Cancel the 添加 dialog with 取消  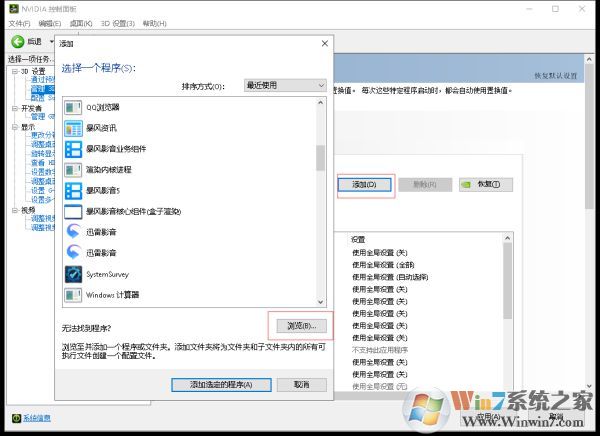[x=302, y=385]
